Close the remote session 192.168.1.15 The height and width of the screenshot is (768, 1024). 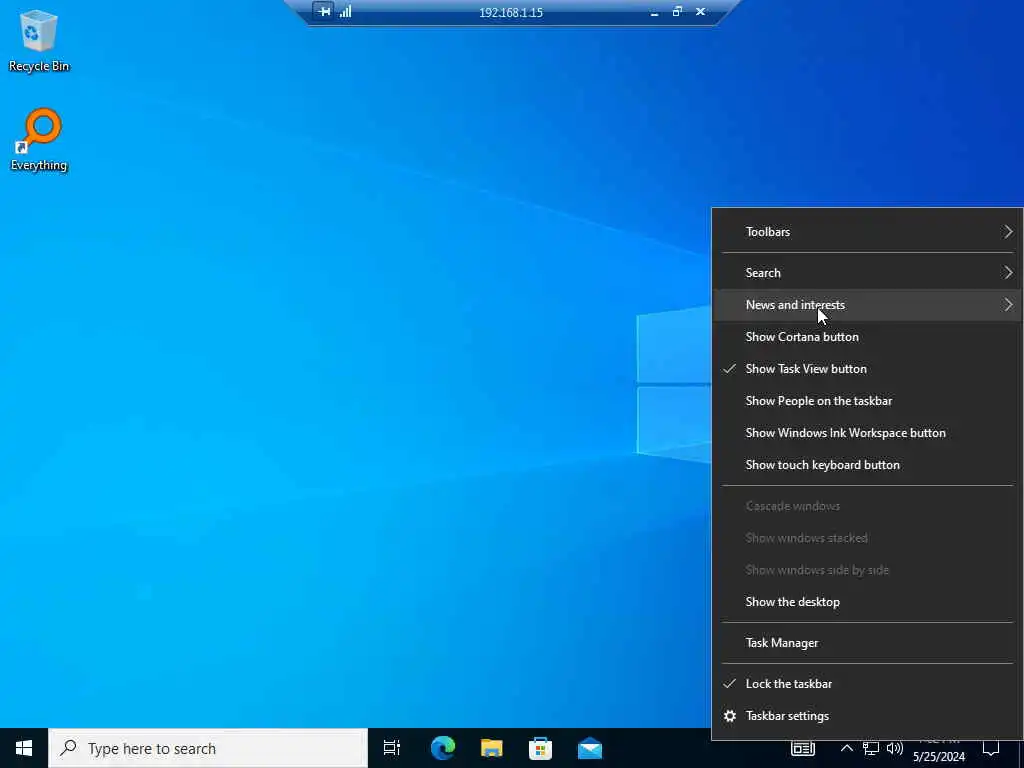(x=701, y=12)
